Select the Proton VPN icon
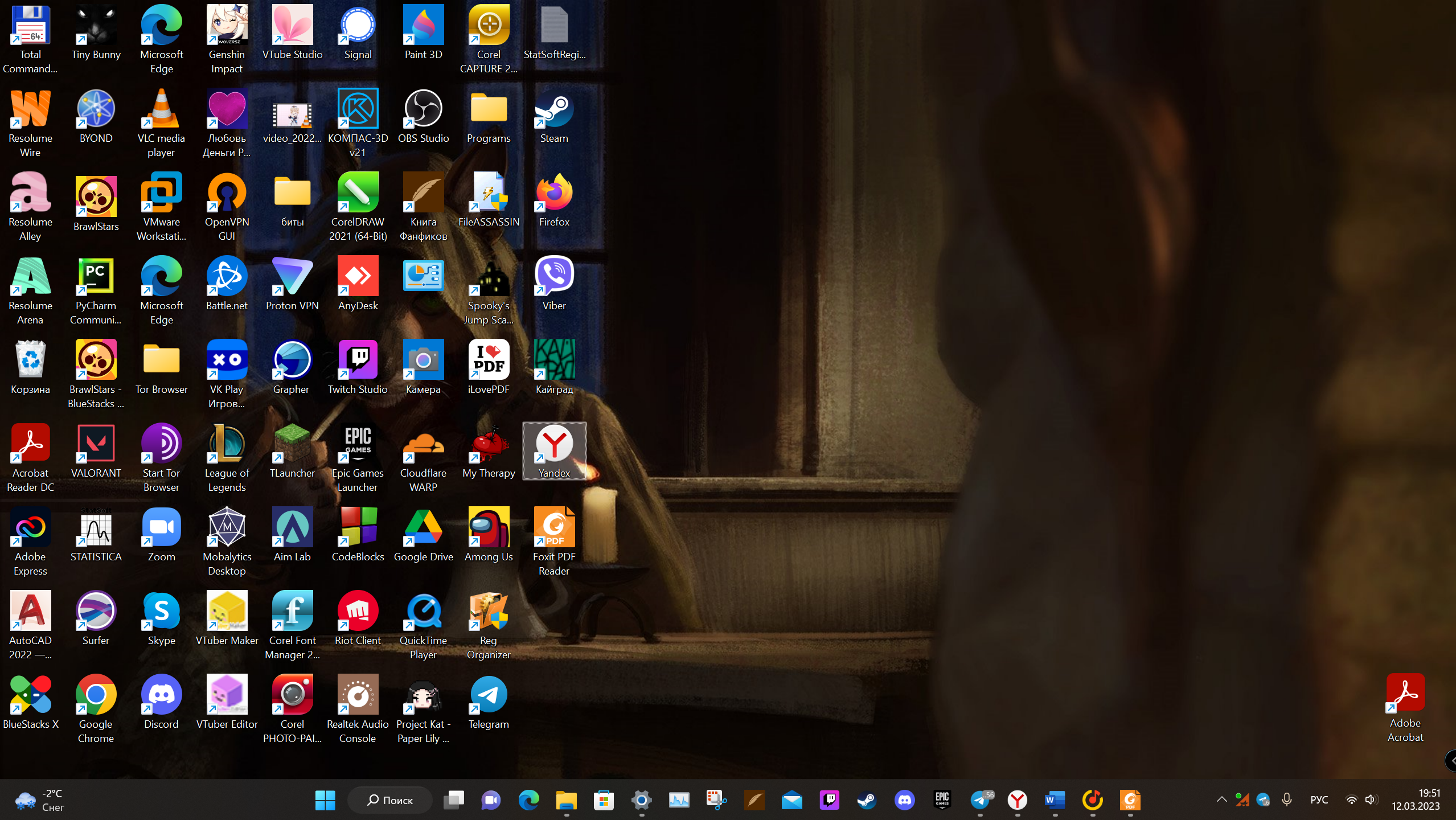 click(x=292, y=283)
